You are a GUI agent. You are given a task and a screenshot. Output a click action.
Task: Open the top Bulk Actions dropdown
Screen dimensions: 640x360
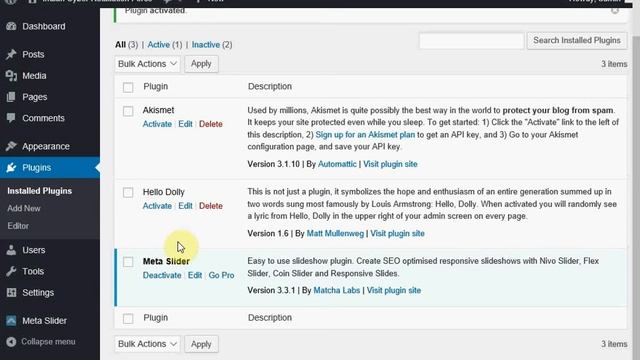147,64
